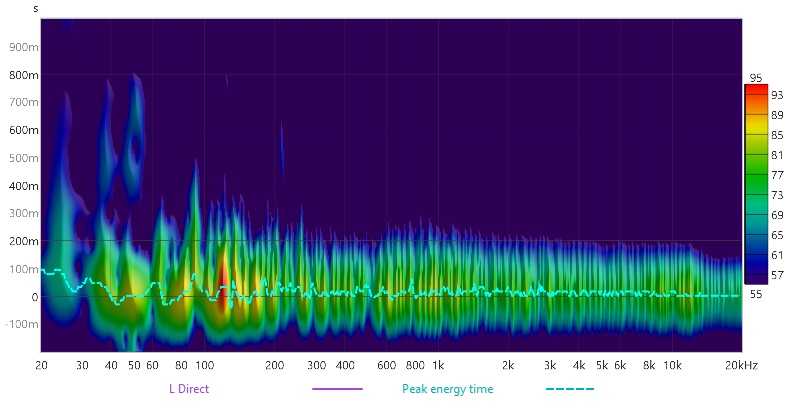Click the 8k frequency axis label
The width and height of the screenshot is (800, 404).
pyautogui.click(x=649, y=365)
